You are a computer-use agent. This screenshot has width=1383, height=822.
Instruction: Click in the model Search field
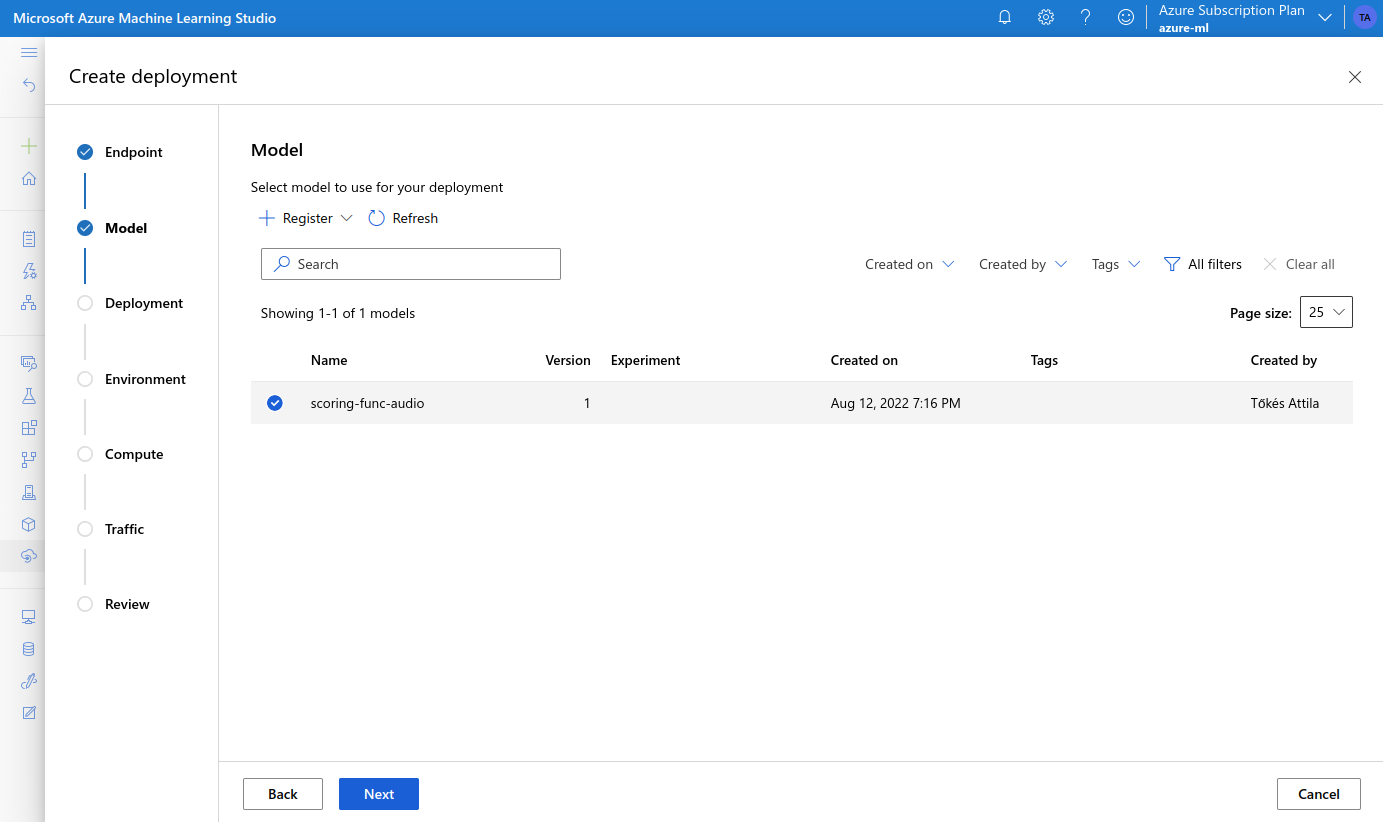click(x=411, y=264)
